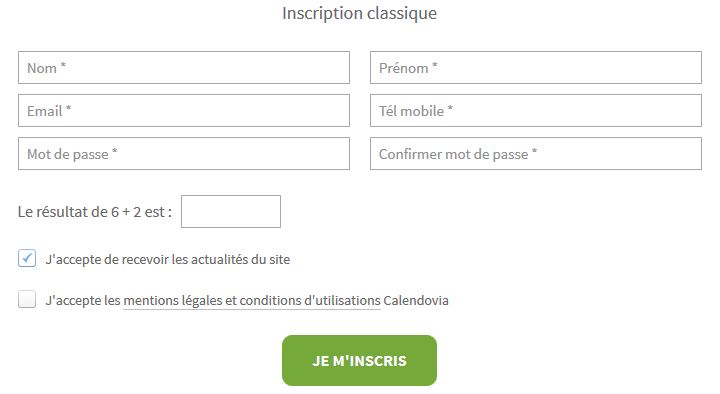Image resolution: width=720 pixels, height=394 pixels.
Task: Click the asterisk after Tél mobile
Action: (x=450, y=108)
